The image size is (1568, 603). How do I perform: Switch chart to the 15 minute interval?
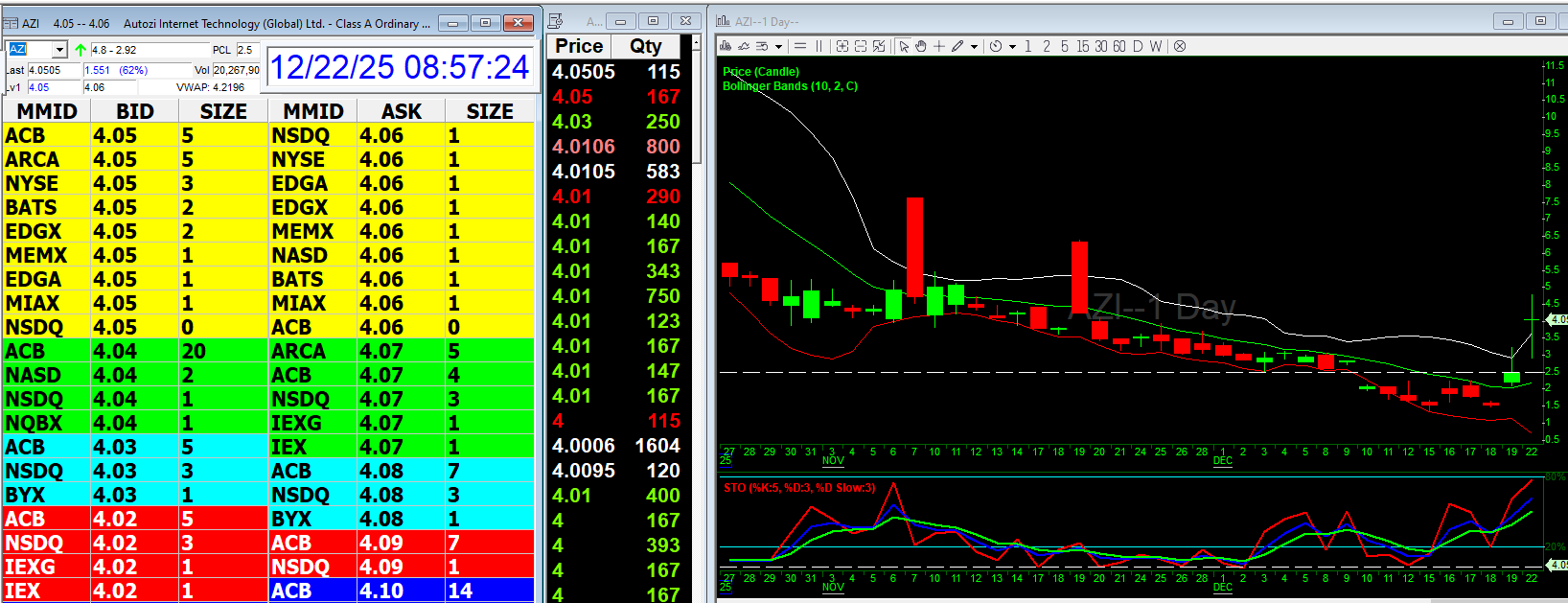click(1082, 46)
